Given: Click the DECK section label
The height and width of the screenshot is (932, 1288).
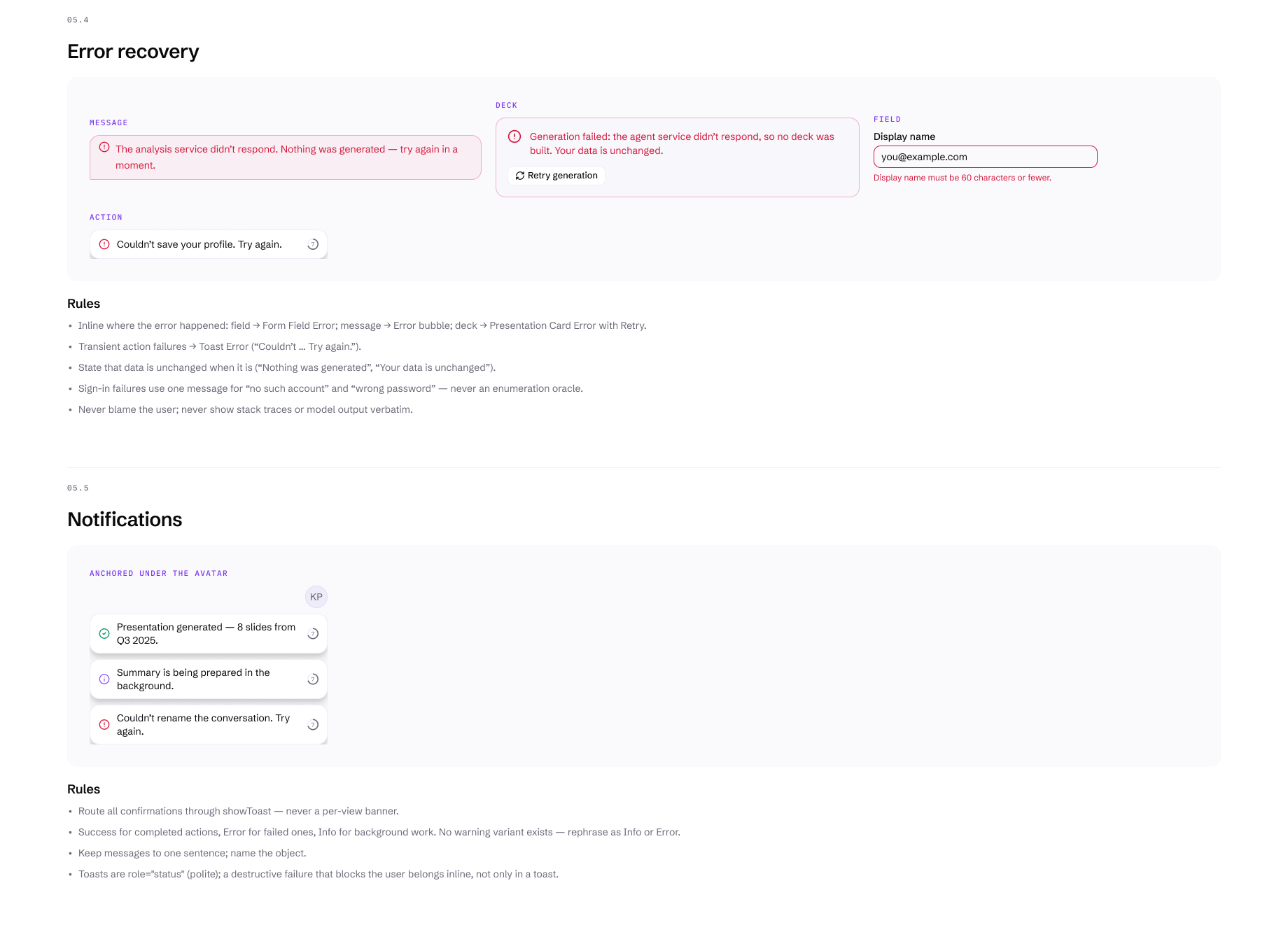Looking at the screenshot, I should [506, 106].
